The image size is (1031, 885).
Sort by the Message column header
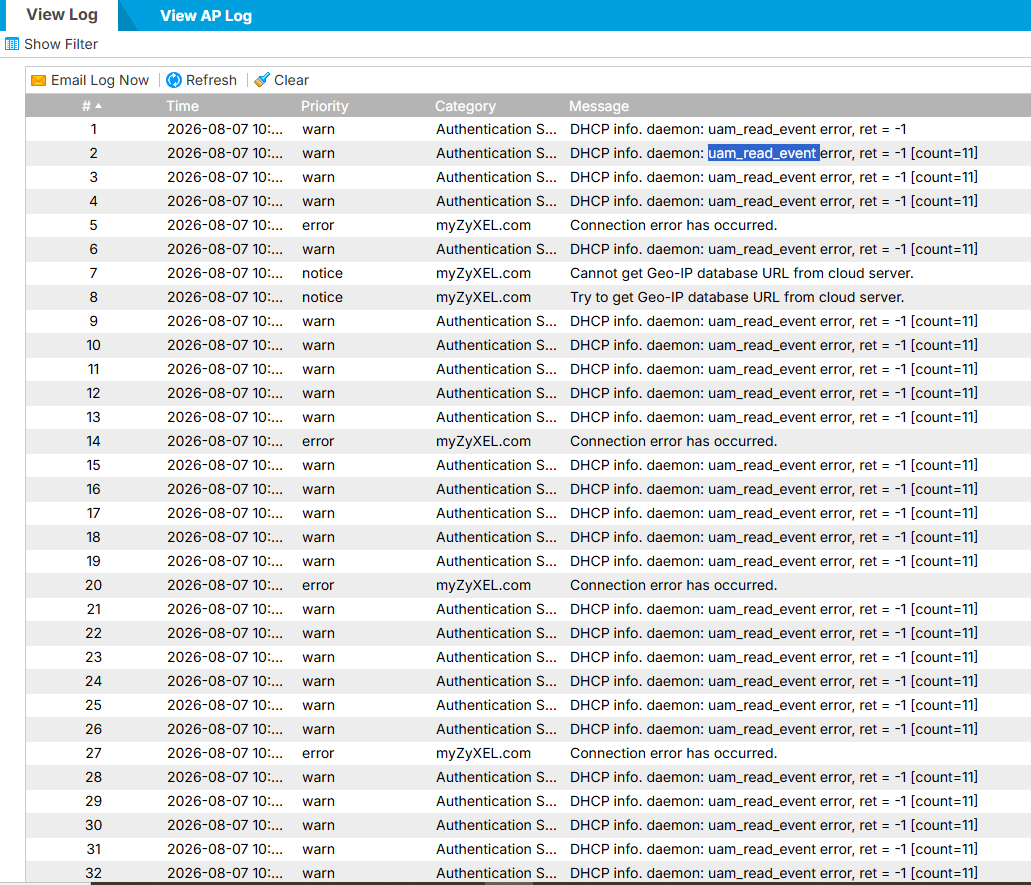point(598,106)
